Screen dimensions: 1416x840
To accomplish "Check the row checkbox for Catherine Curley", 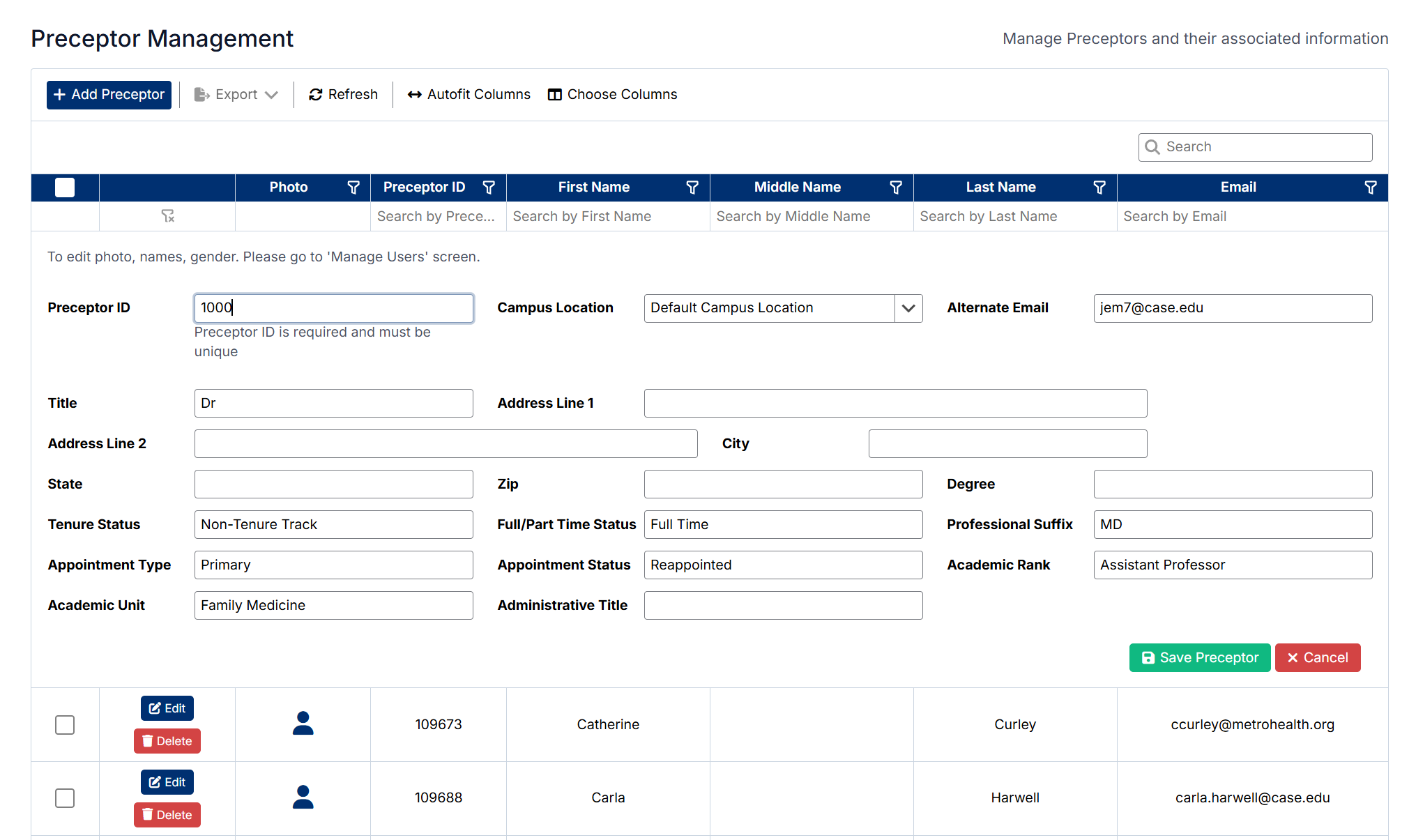I will pyautogui.click(x=65, y=725).
